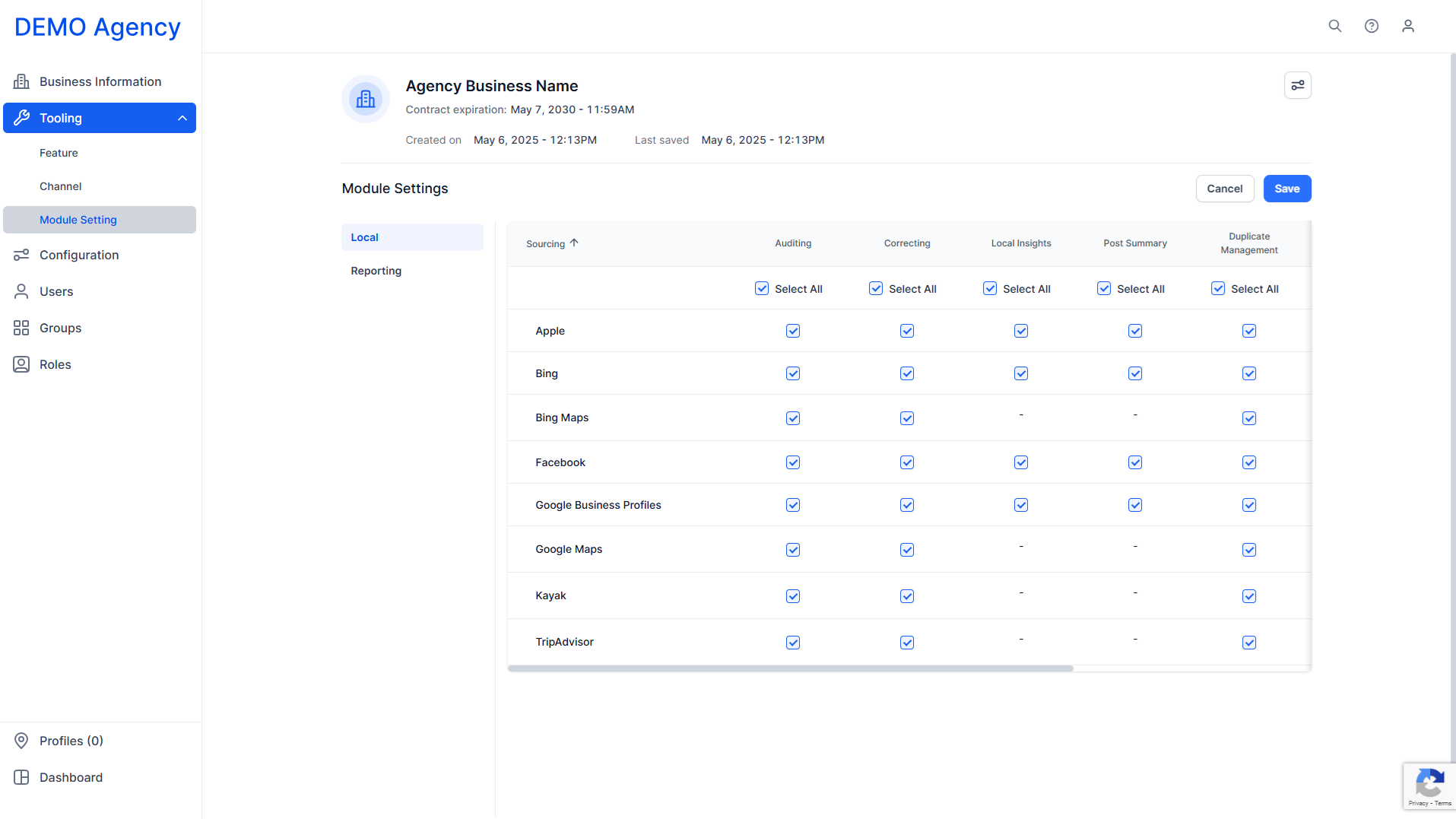Click the Contract expiration date text

pos(573,110)
